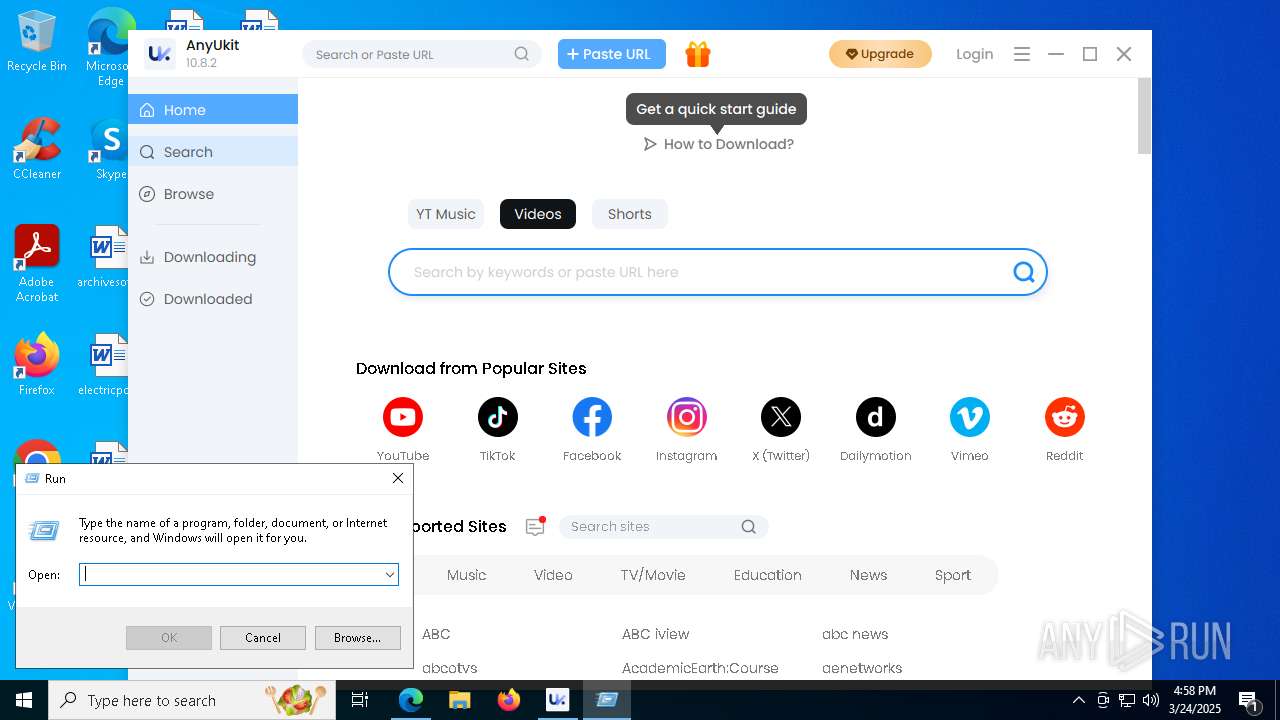This screenshot has width=1280, height=720.
Task: Click the gift box icon
Action: click(x=698, y=54)
